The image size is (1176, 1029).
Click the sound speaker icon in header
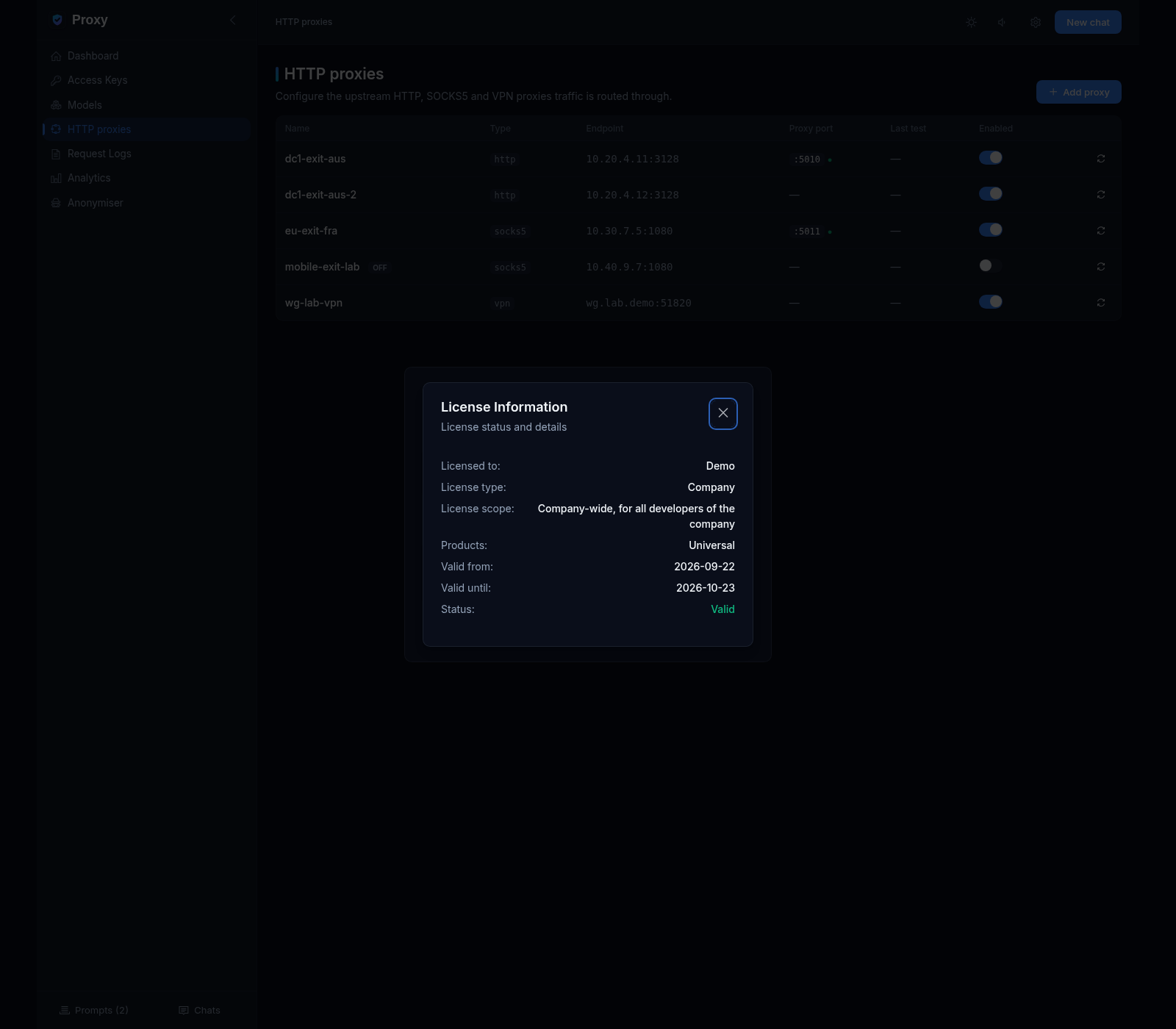point(1003,22)
